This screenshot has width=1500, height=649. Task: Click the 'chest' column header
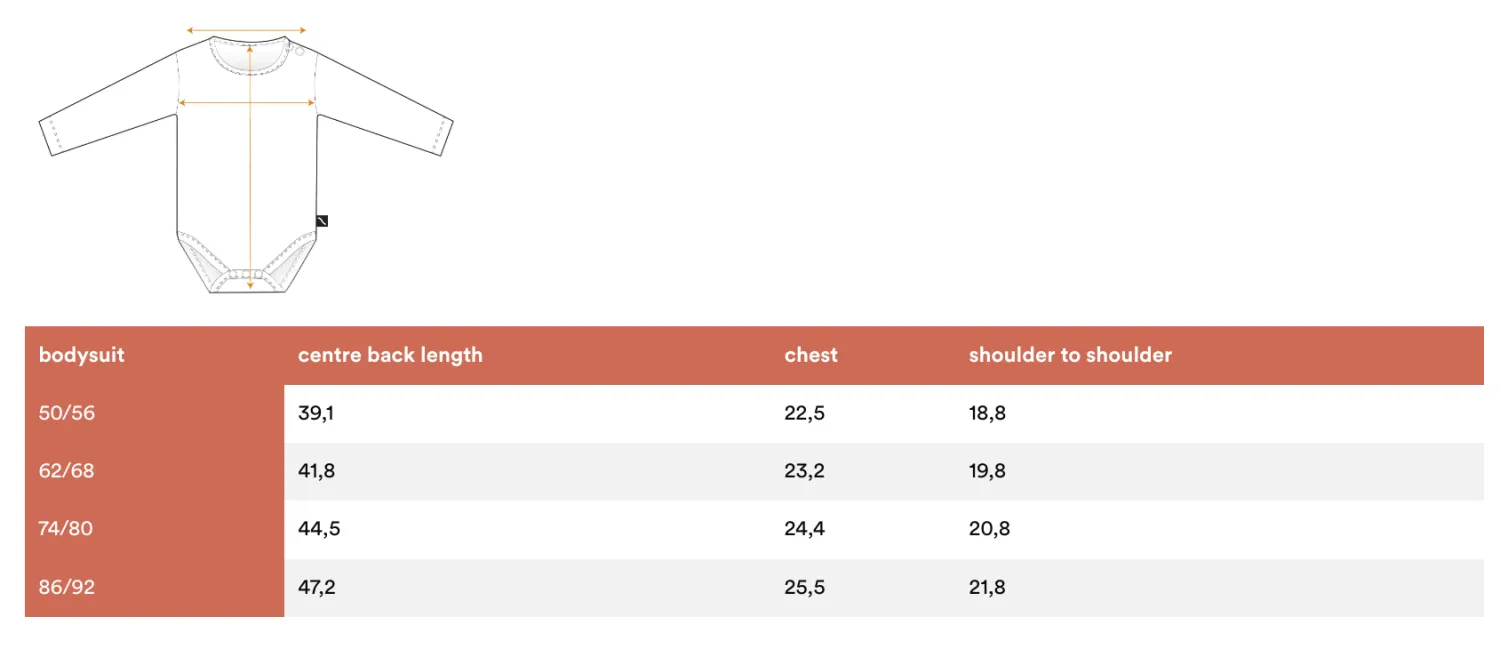(811, 355)
